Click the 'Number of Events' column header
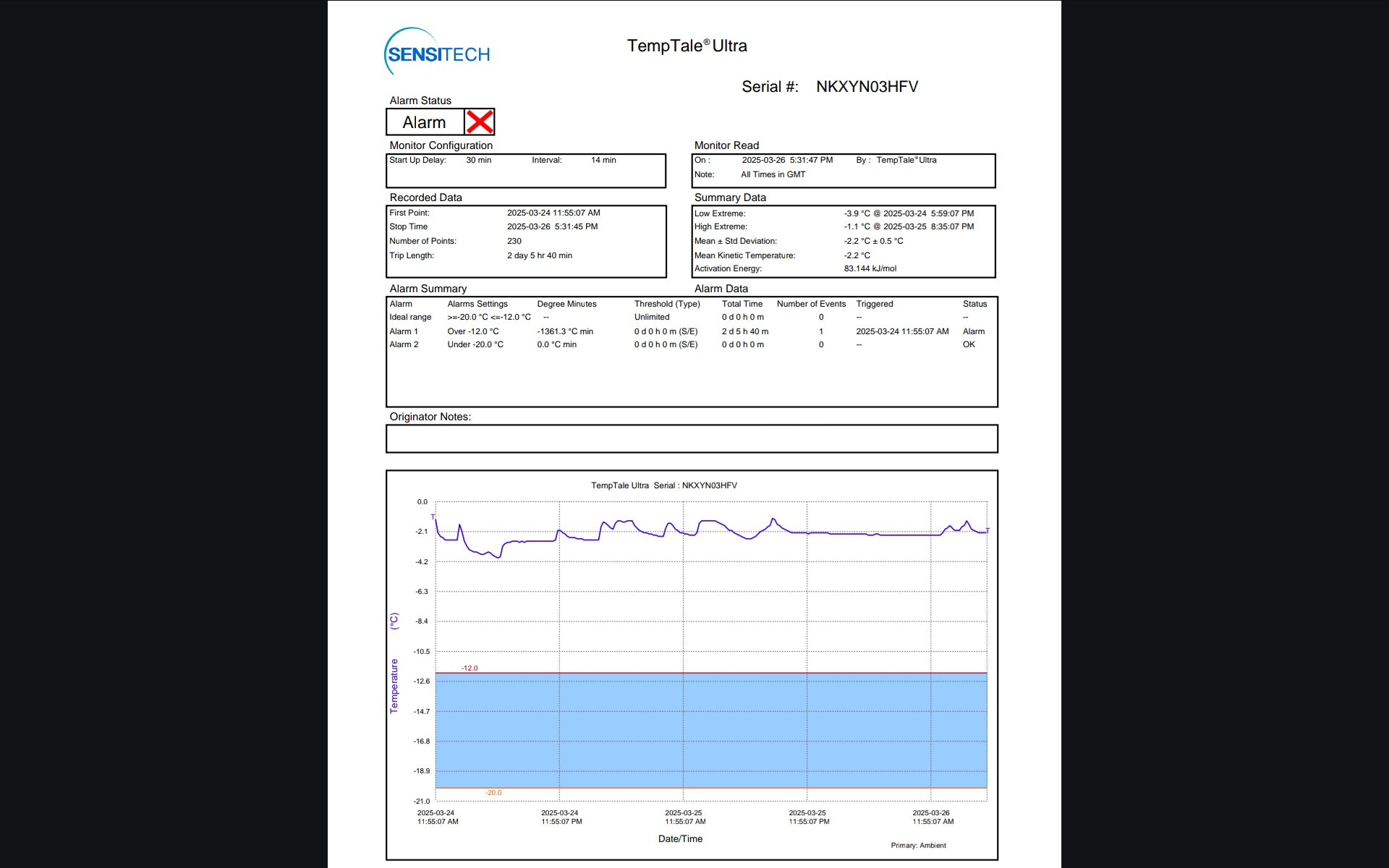Viewport: 1389px width, 868px height. 811,304
